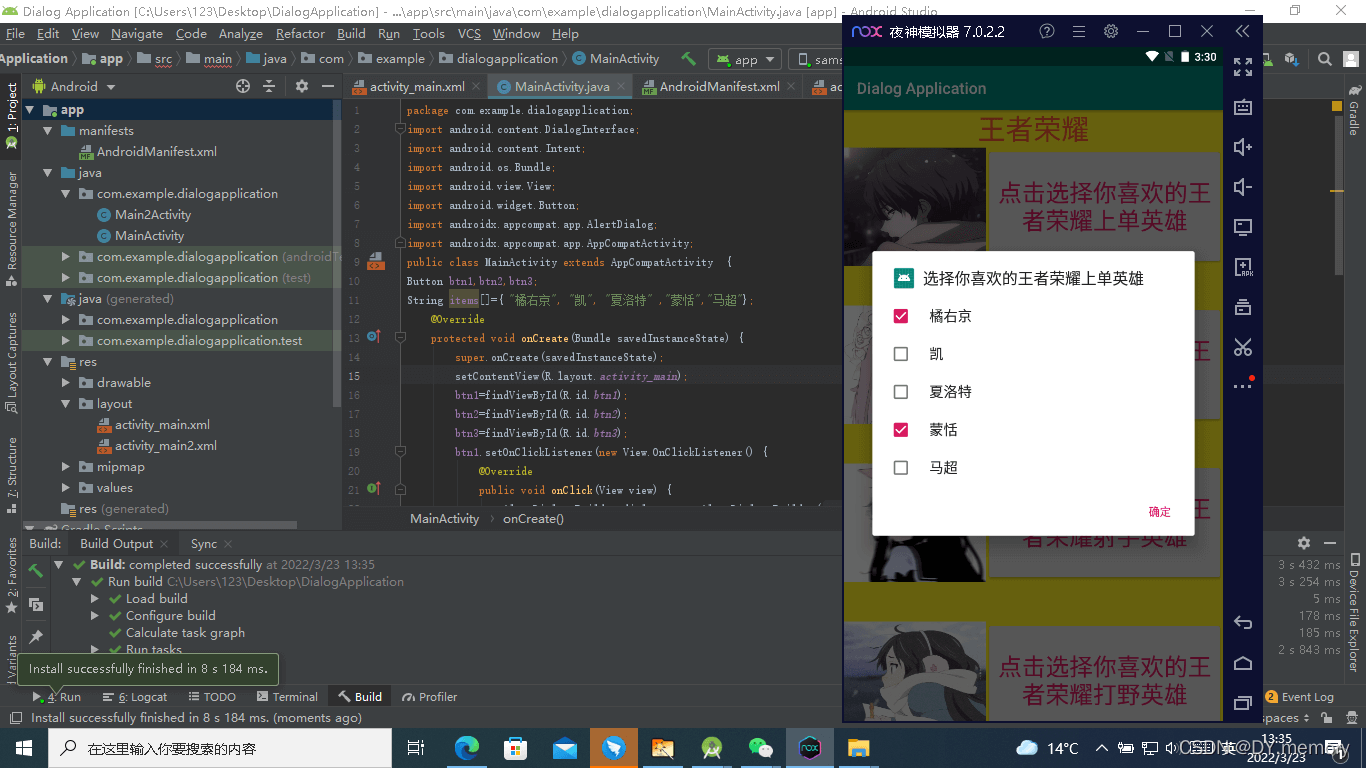Click Nox volume down icon

(1243, 187)
